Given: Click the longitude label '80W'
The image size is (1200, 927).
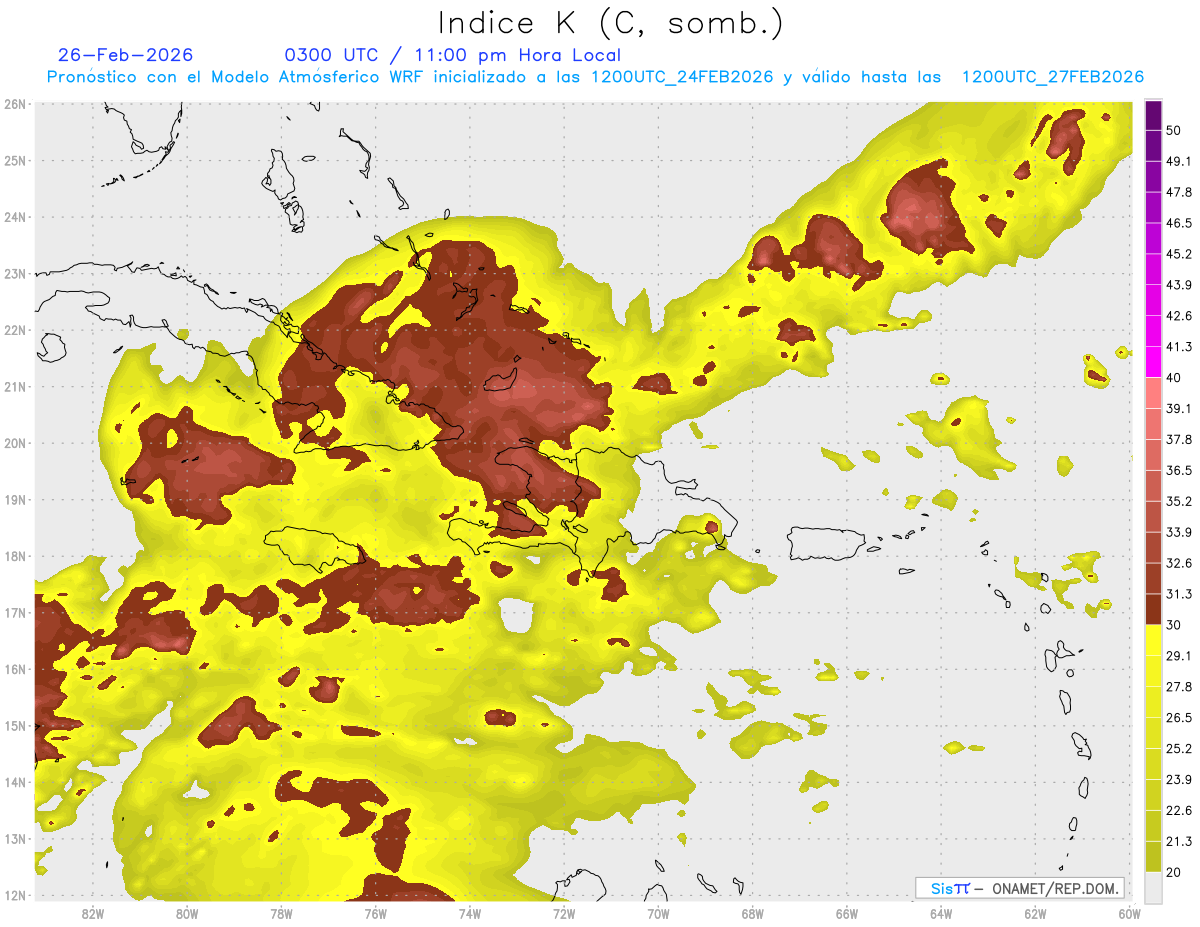Looking at the screenshot, I should pyautogui.click(x=186, y=913).
